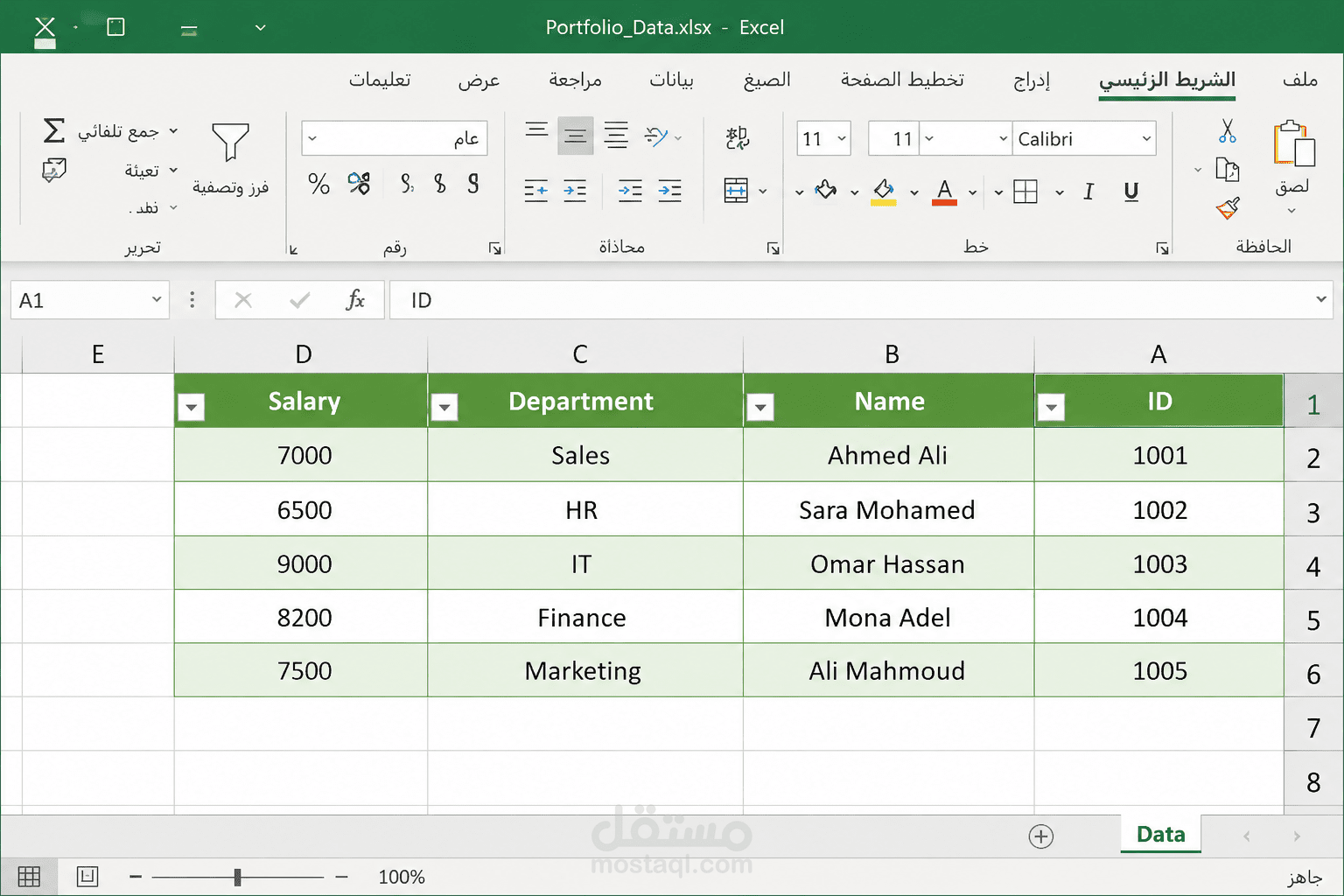1344x896 pixels.
Task: Click the Sort and Filter funnel
Action: (x=230, y=142)
